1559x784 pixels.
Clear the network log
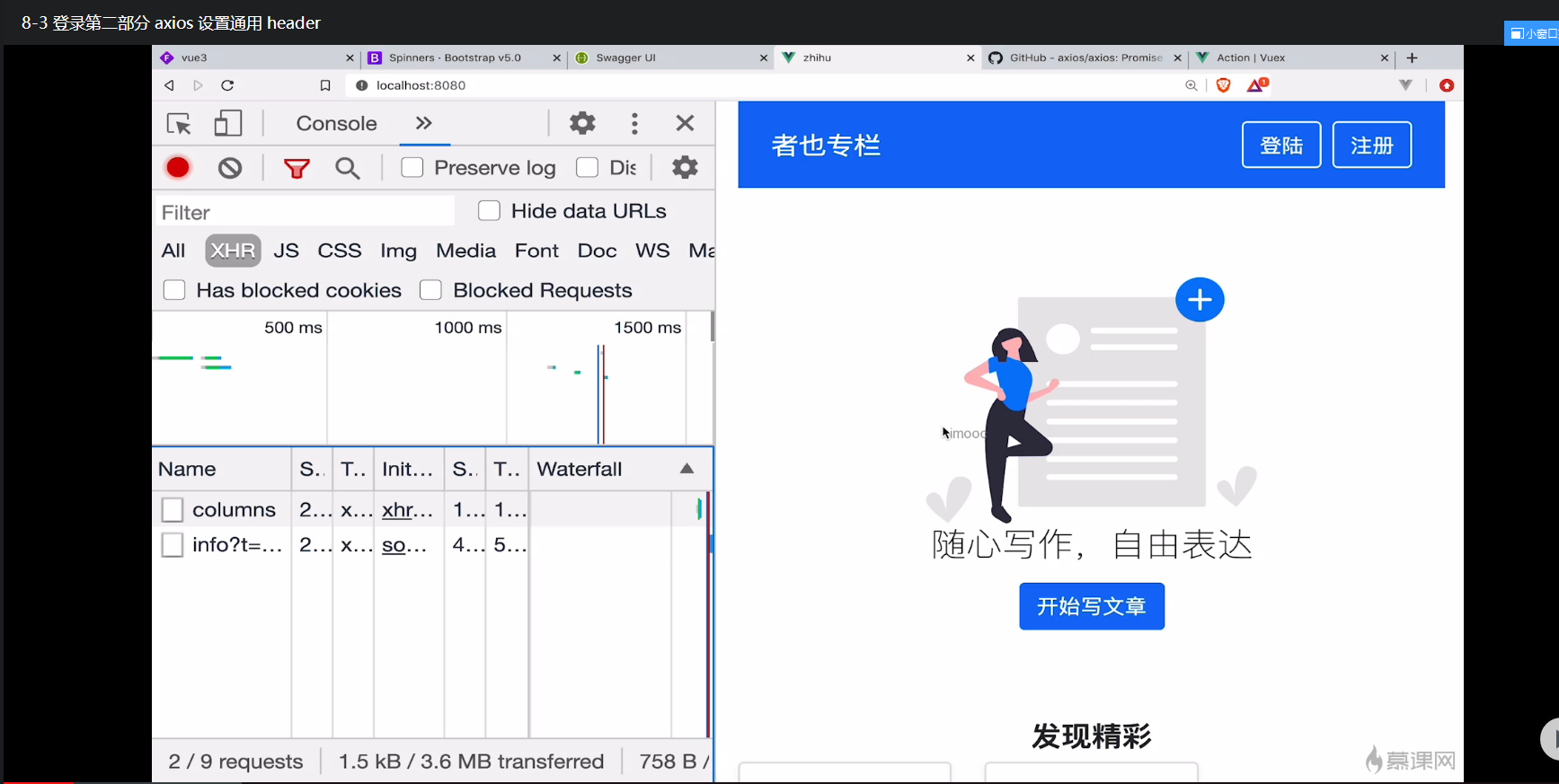click(230, 168)
